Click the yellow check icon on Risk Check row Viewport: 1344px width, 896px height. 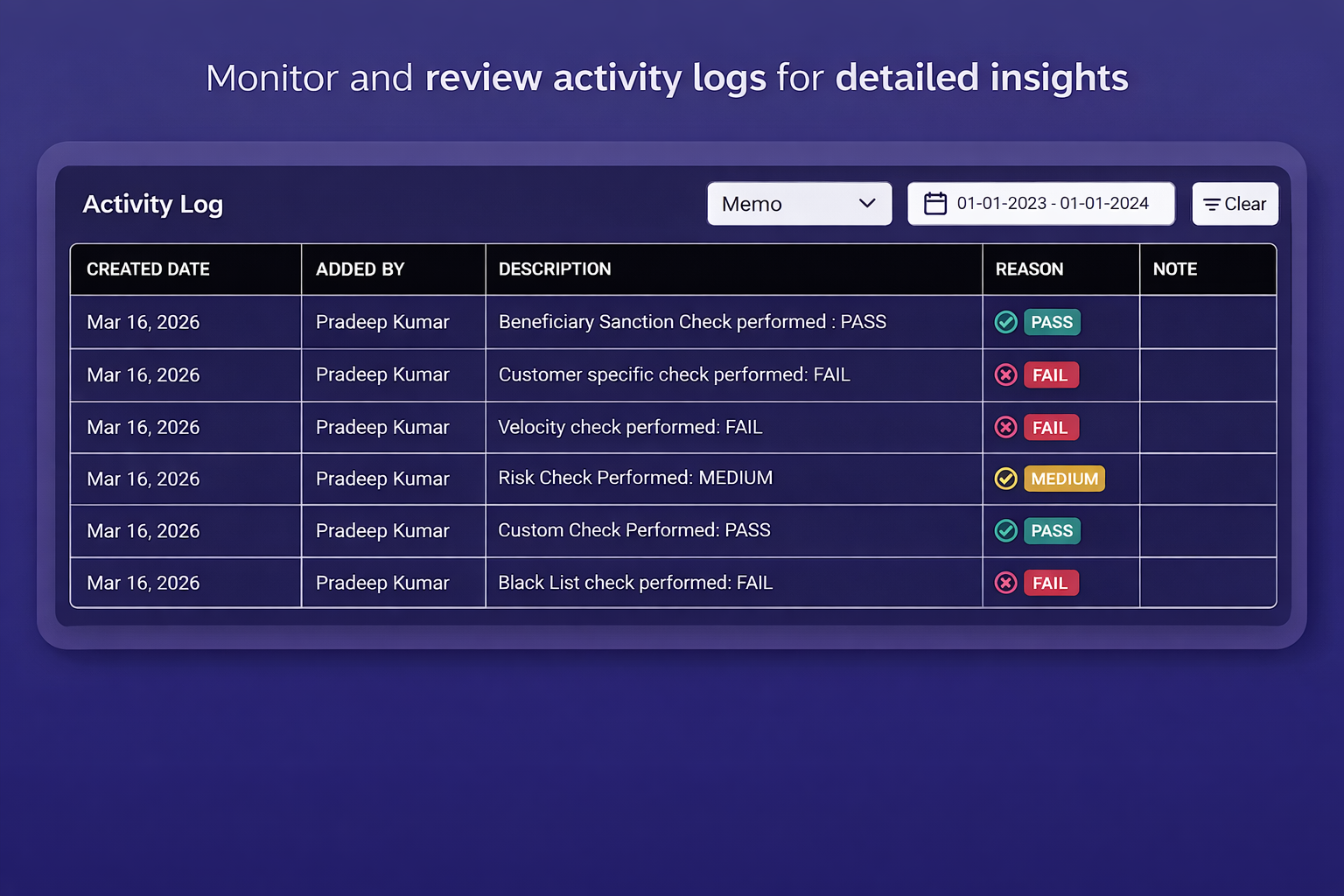pyautogui.click(x=1005, y=479)
